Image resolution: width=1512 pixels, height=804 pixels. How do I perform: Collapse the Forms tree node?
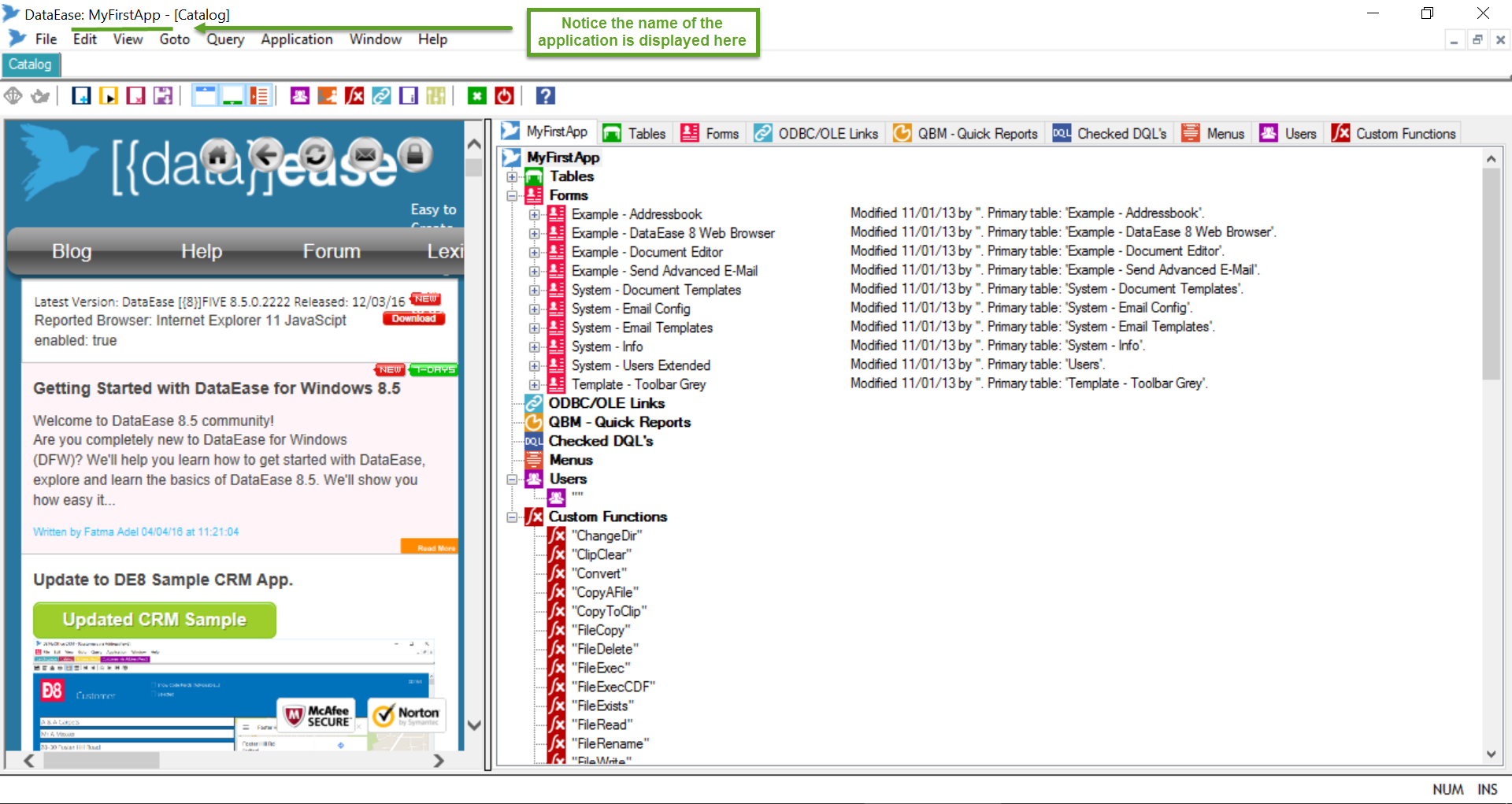[x=512, y=195]
